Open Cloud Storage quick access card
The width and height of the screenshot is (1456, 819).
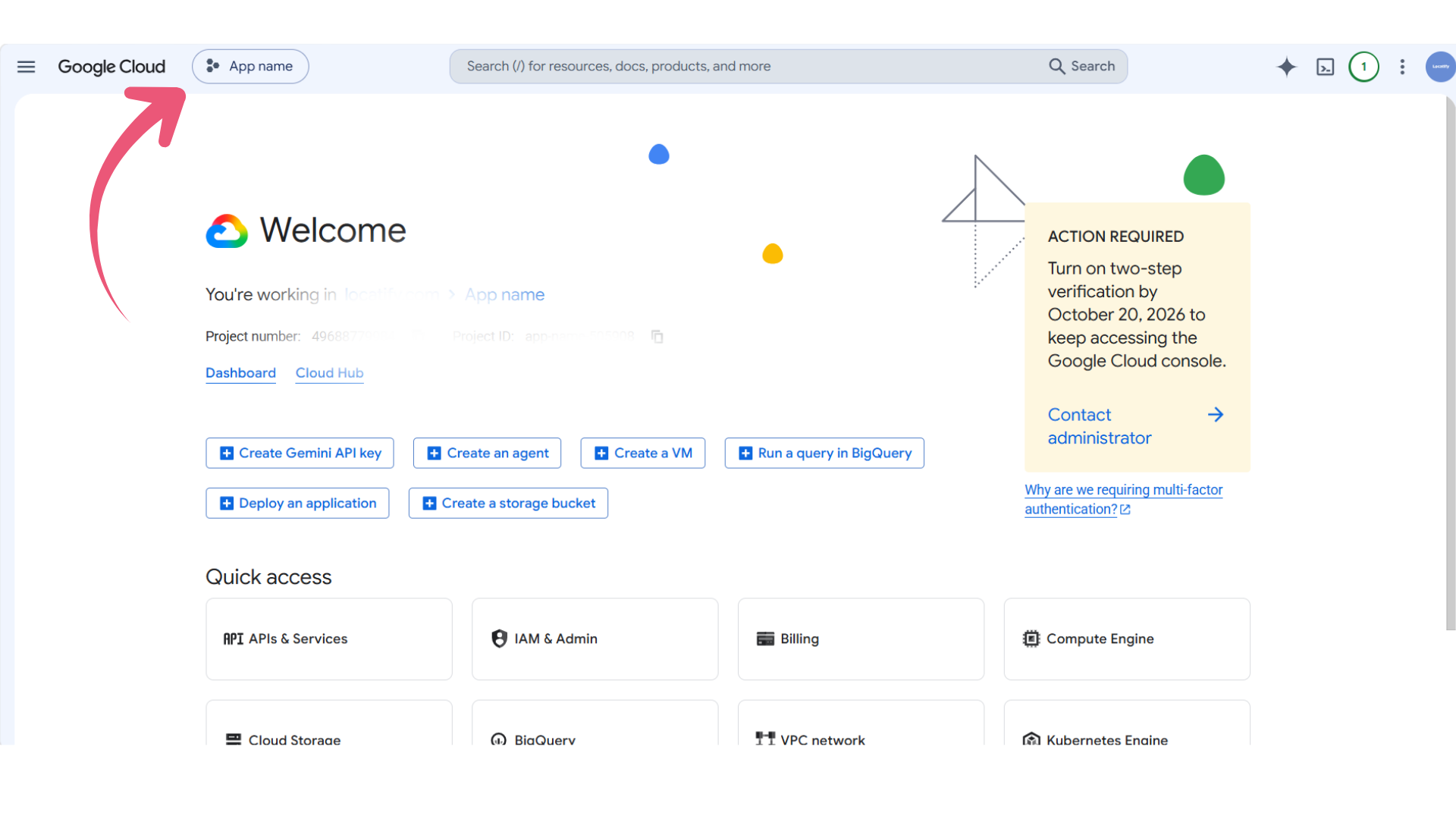329,723
